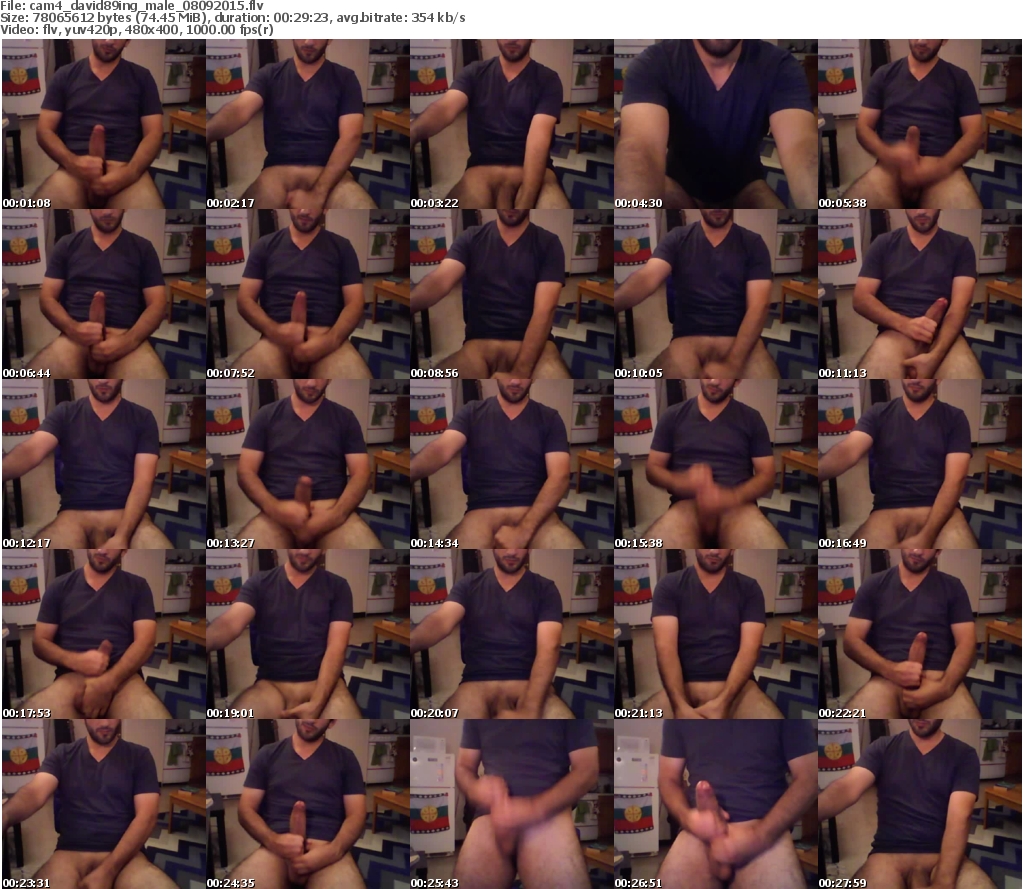
Task: Pick the frame stamped 00:16:49
Action: point(920,464)
